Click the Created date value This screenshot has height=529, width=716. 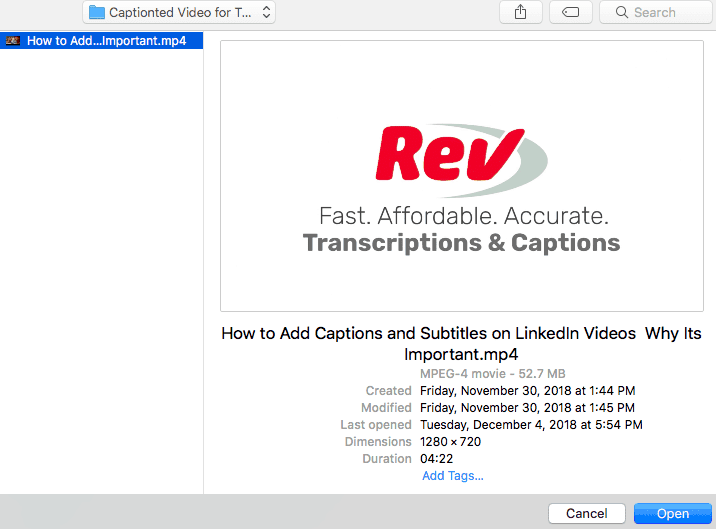pyautogui.click(x=527, y=391)
